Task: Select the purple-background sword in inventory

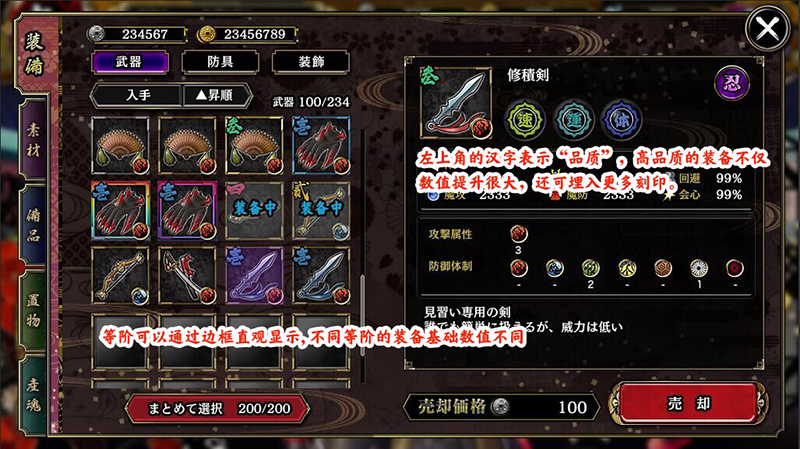Action: click(254, 276)
